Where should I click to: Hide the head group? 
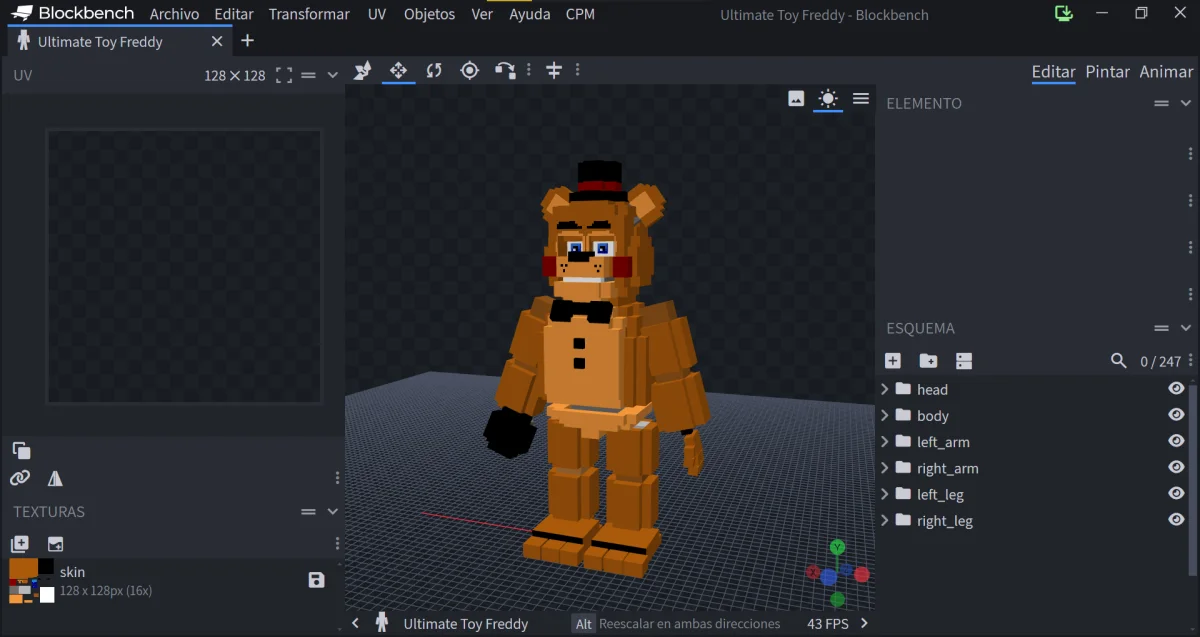coord(1176,389)
